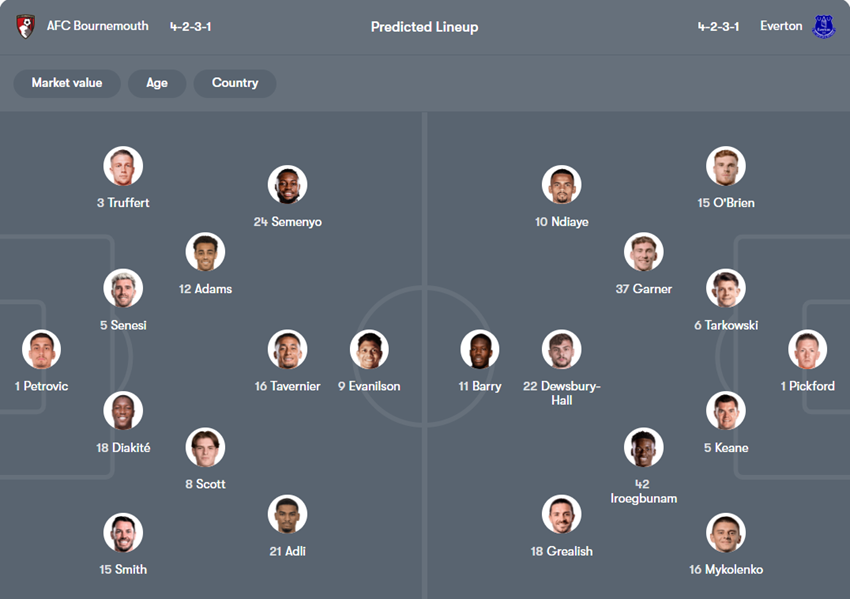Click Tavernier's player photo
This screenshot has width=850, height=599.
(x=288, y=350)
